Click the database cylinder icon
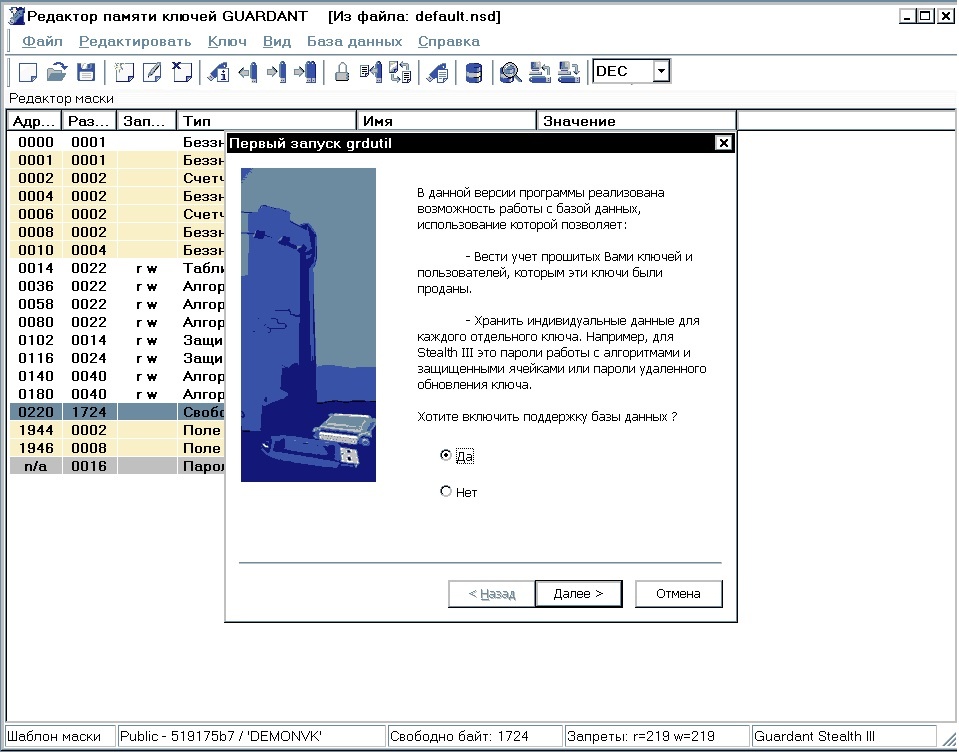 pos(474,72)
